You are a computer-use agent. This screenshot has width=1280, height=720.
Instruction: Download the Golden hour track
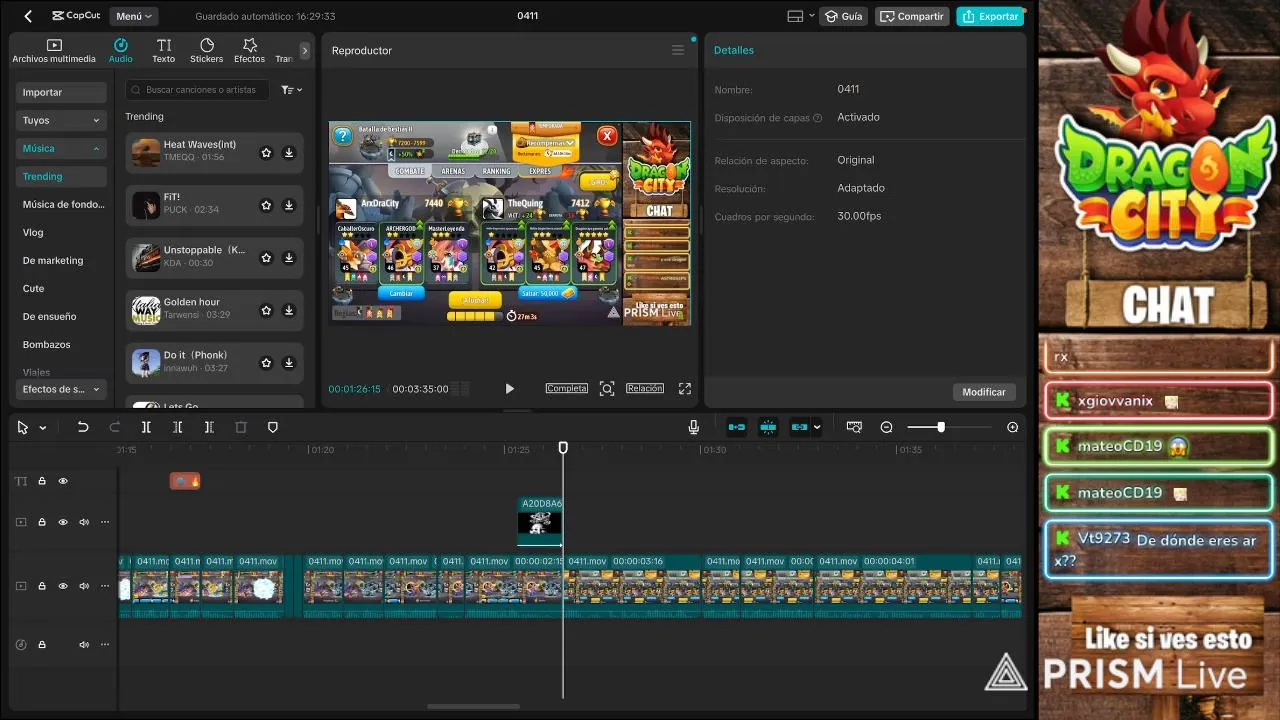[289, 310]
